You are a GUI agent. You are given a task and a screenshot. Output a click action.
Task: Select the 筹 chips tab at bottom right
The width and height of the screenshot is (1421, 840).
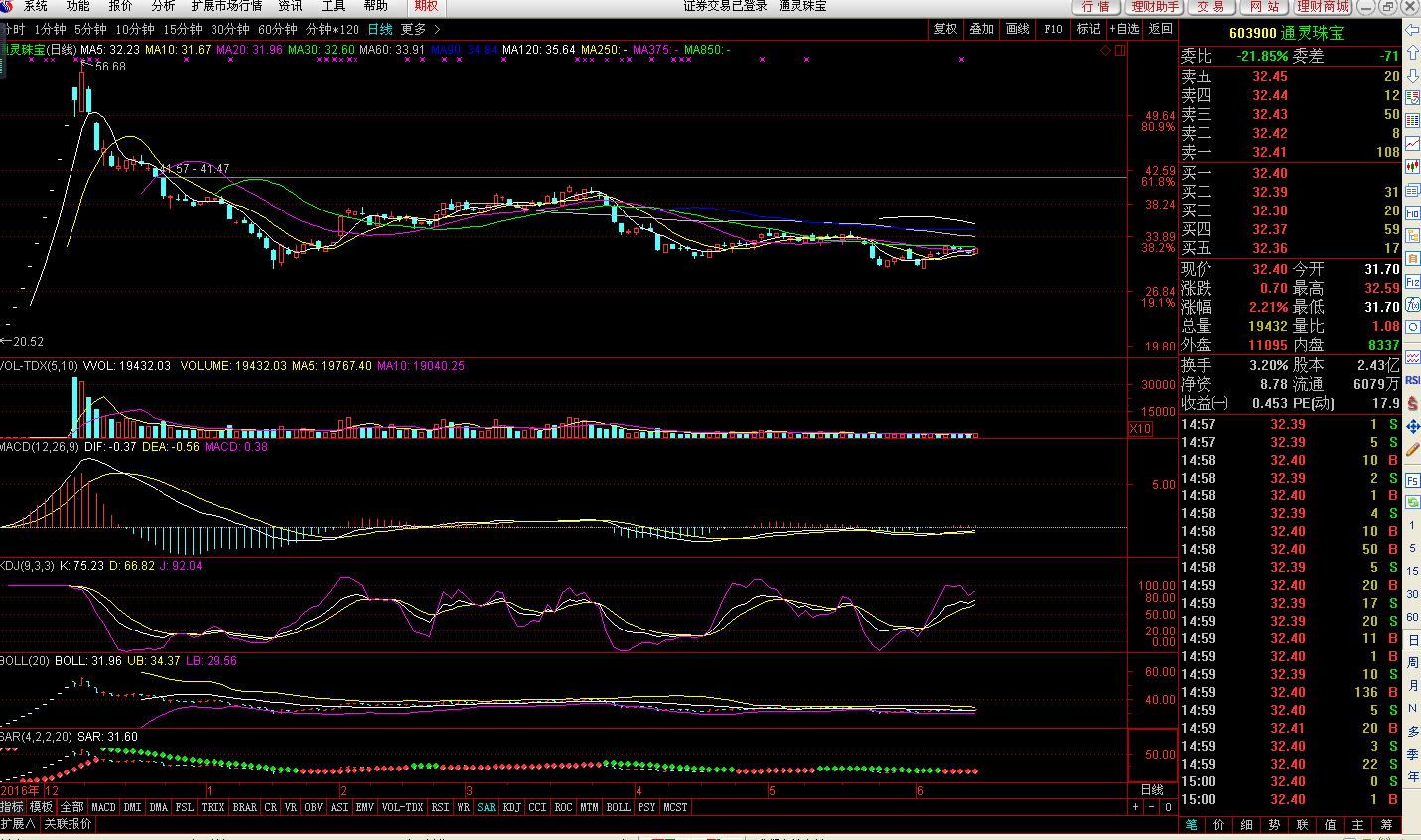click(1385, 825)
